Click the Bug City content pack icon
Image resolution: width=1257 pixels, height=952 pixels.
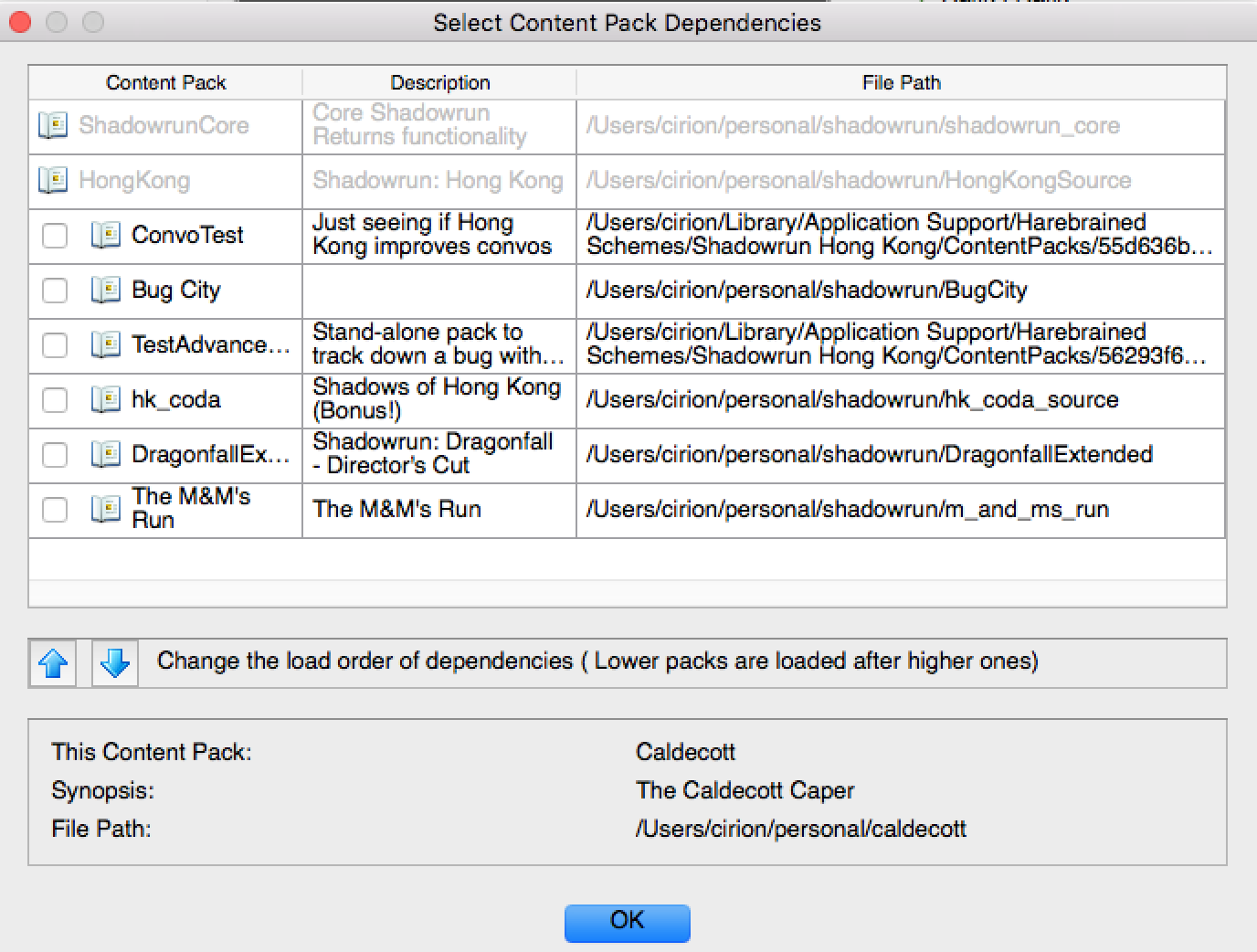click(106, 290)
